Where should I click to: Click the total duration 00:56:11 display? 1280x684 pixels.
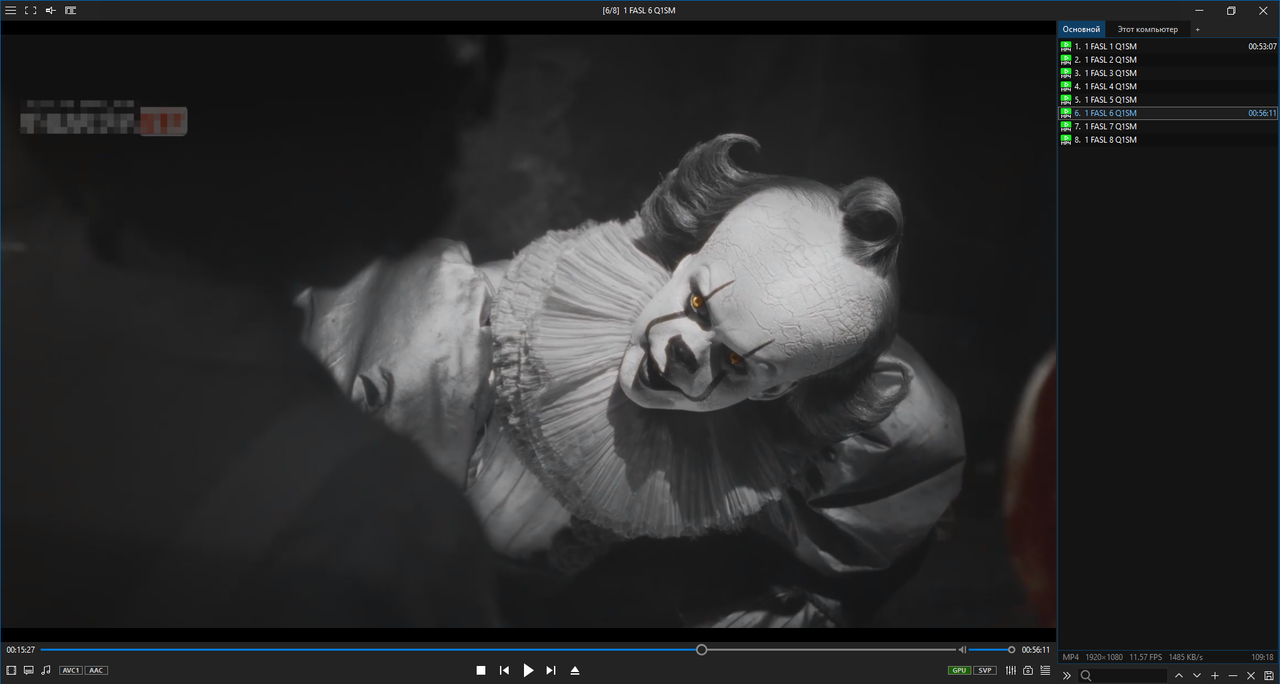pyautogui.click(x=1036, y=650)
